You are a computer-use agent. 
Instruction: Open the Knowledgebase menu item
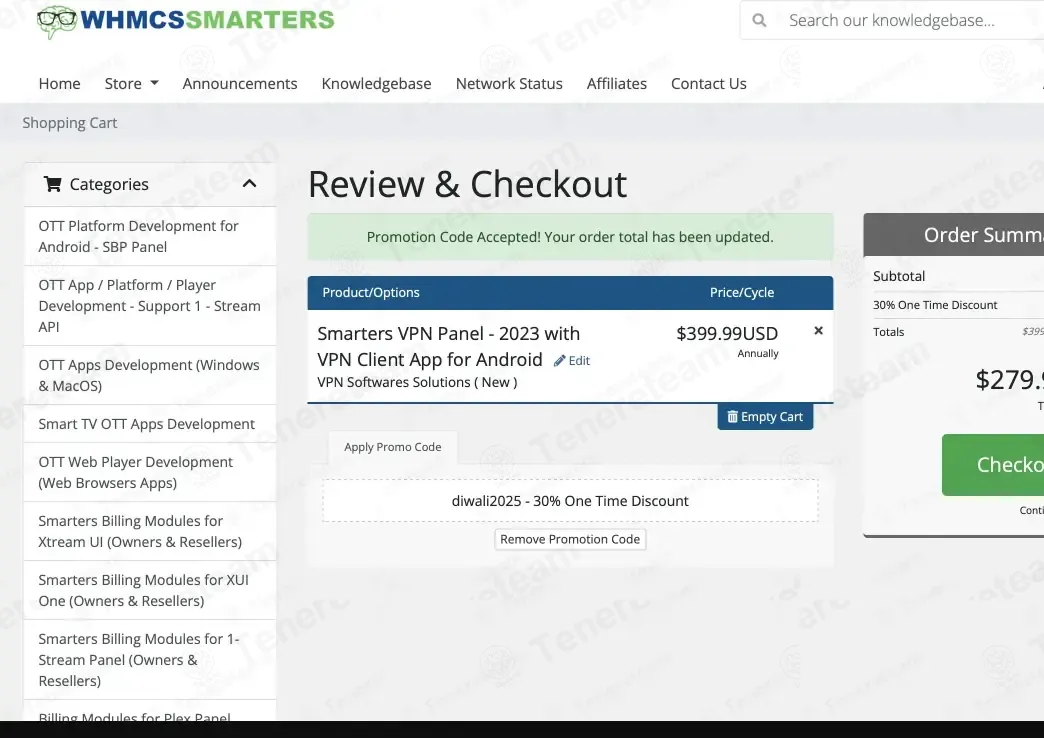pos(376,83)
